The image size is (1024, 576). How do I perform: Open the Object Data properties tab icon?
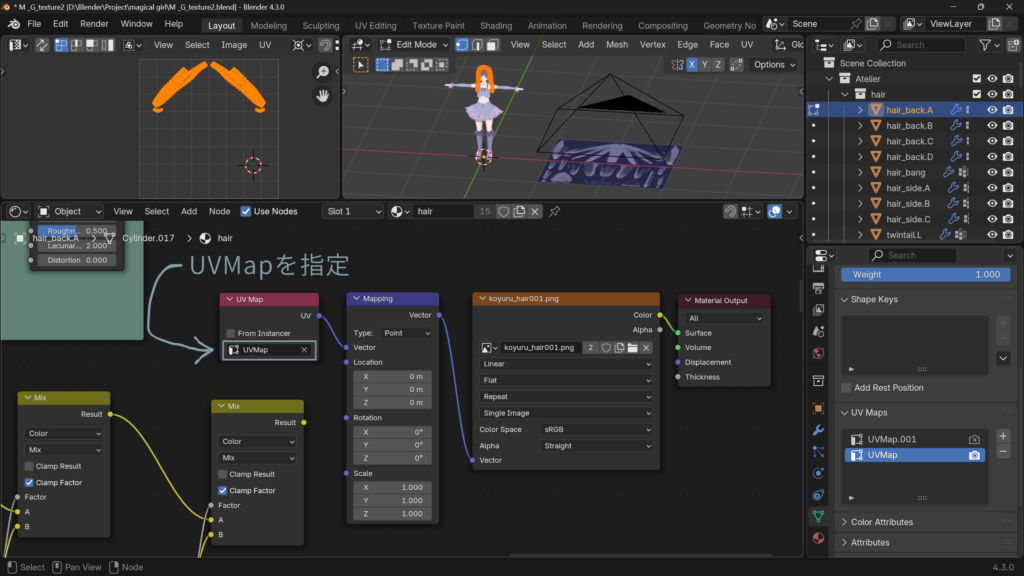click(818, 516)
